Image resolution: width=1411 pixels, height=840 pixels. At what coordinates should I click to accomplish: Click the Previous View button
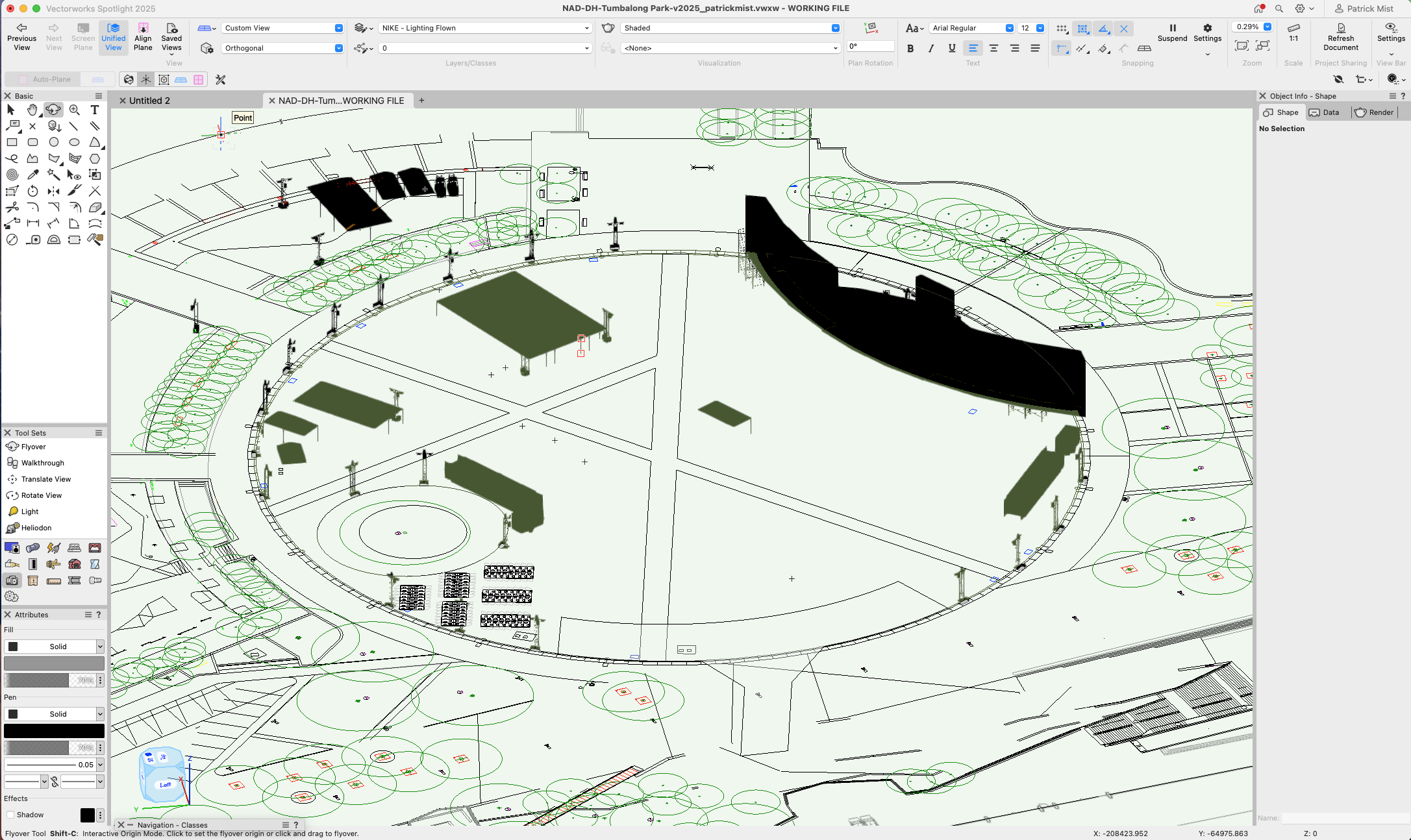pyautogui.click(x=21, y=37)
